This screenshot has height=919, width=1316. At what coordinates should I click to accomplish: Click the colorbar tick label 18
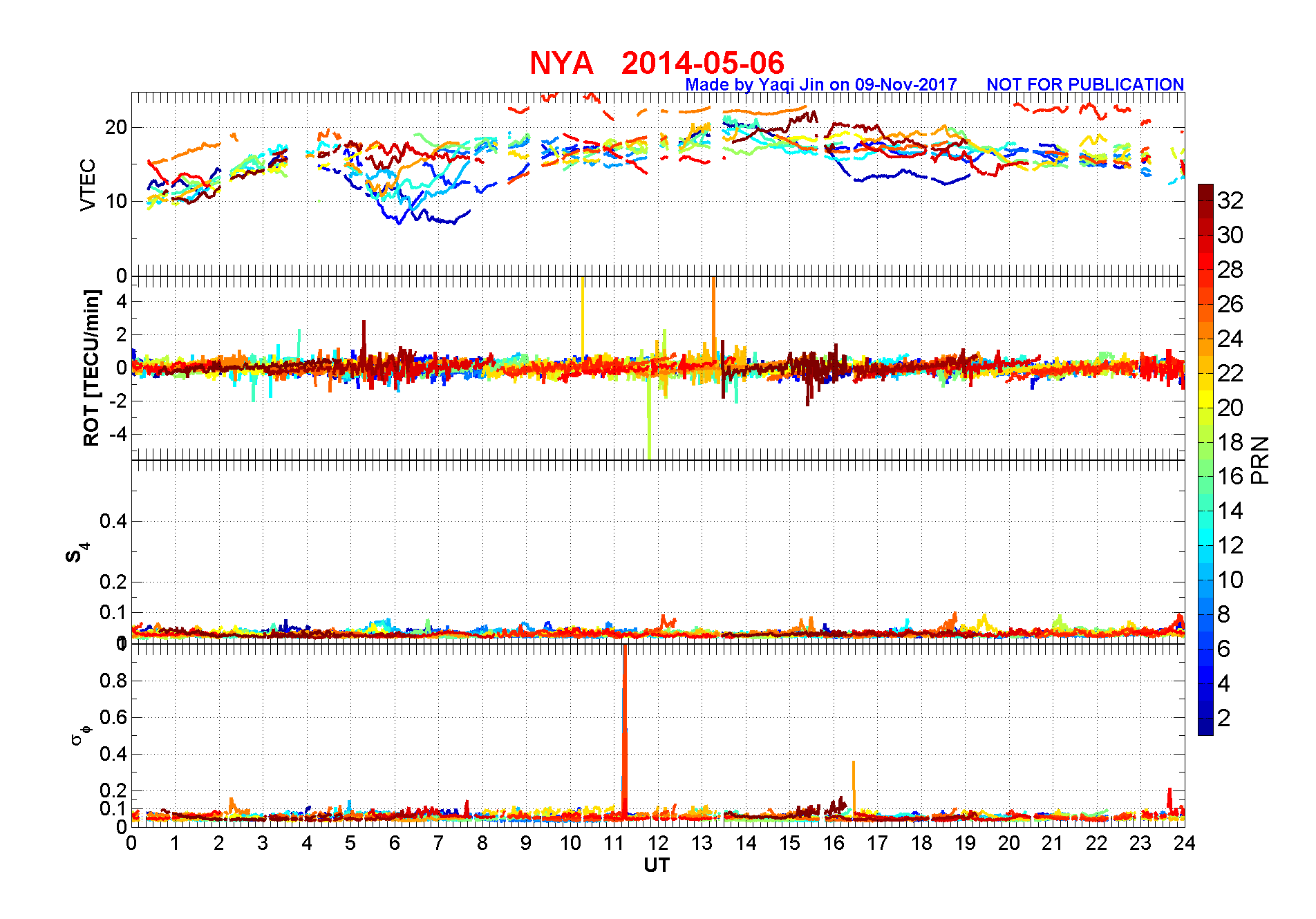tap(1230, 442)
